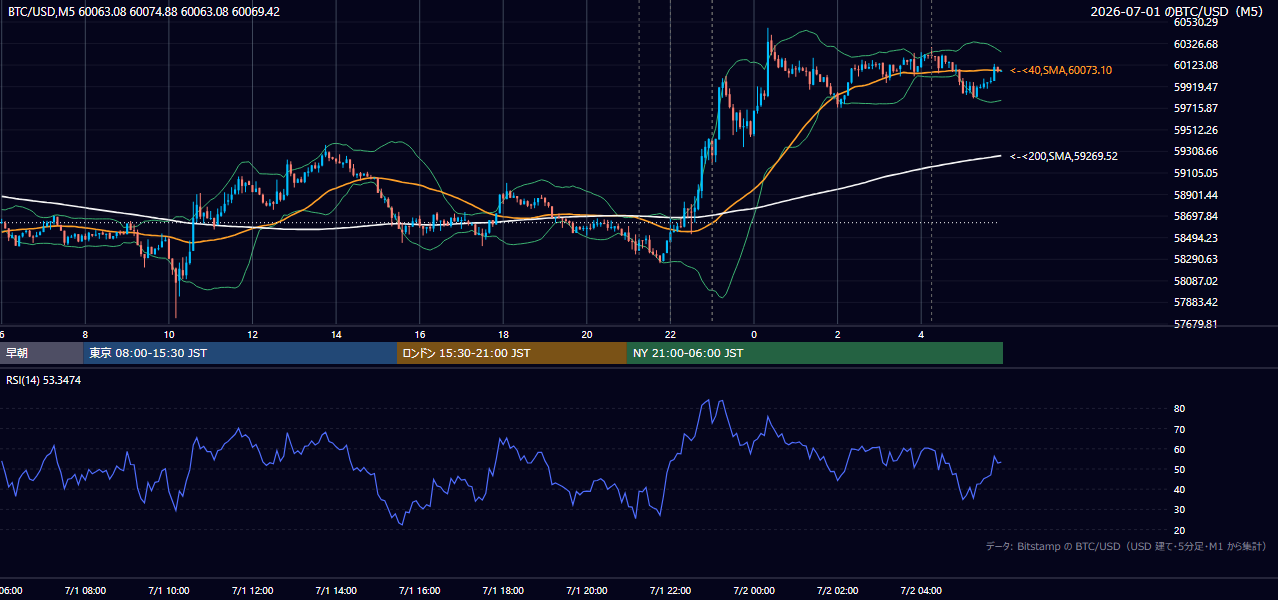1278x600 pixels.
Task: Click the bottom time label 7/1 18:00
Action: coord(503,591)
